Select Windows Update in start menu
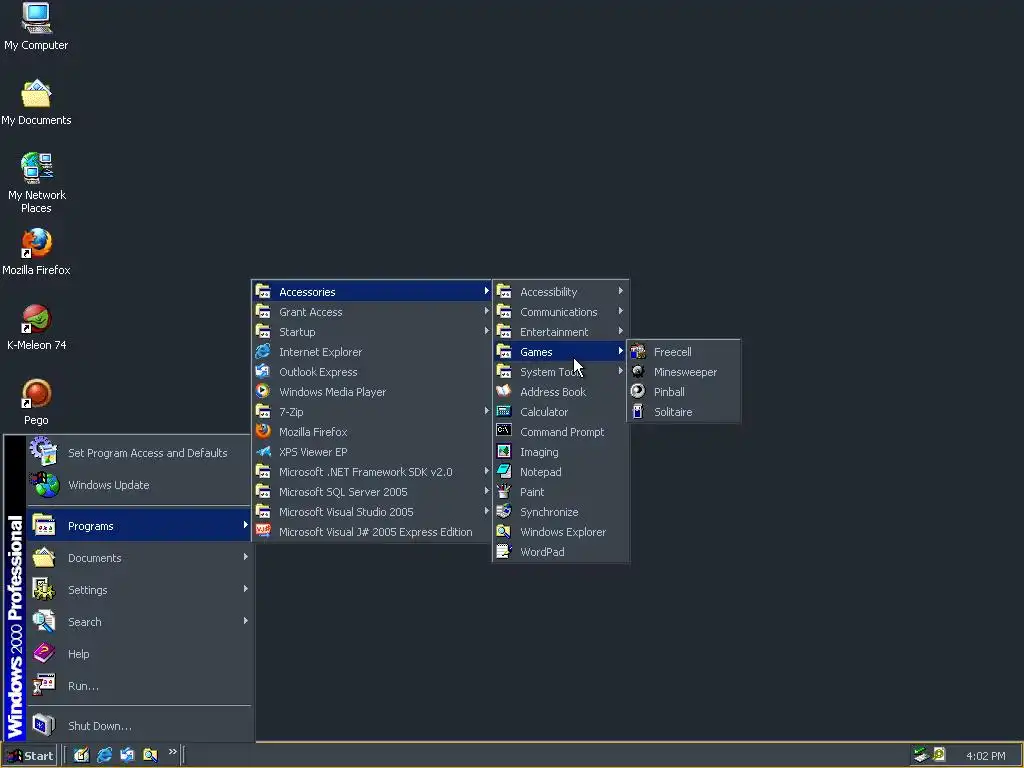Viewport: 1024px width, 768px height. (139, 485)
